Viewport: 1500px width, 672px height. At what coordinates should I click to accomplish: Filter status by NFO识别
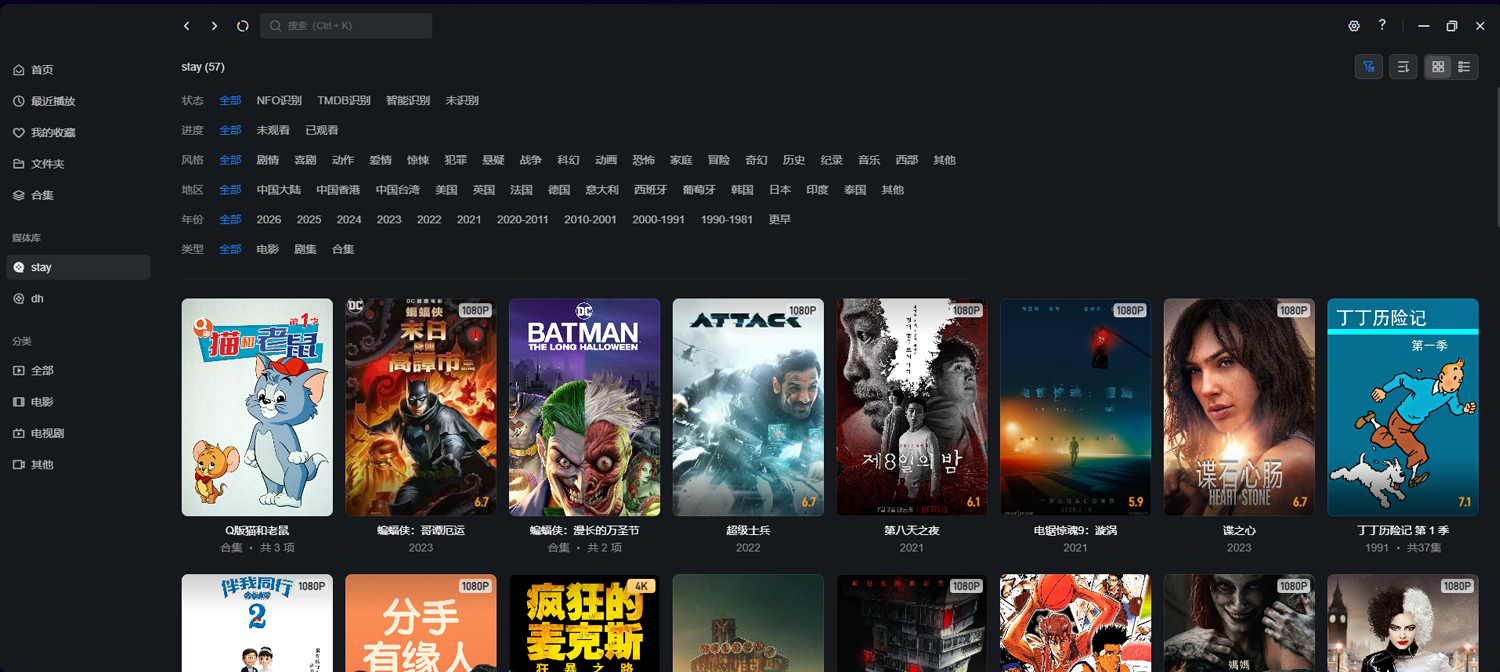pos(279,100)
